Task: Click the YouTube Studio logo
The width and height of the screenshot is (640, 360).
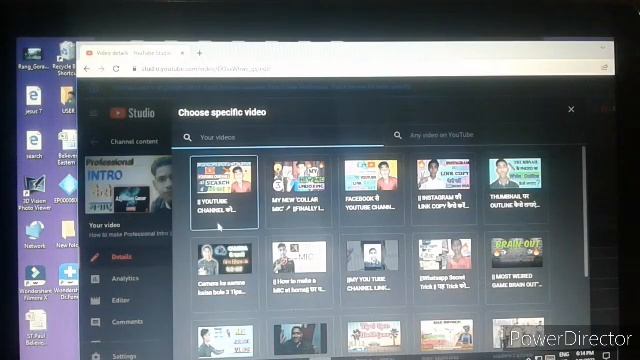Action: [x=132, y=113]
